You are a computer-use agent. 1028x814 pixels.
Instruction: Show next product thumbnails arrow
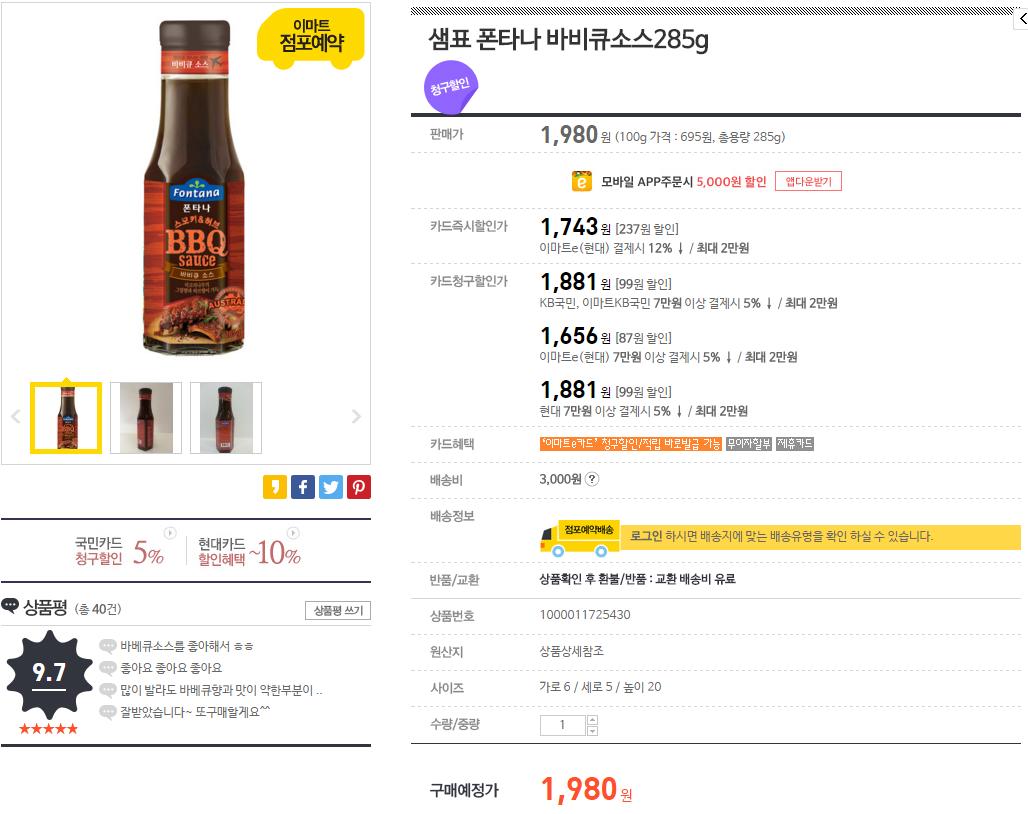(356, 416)
